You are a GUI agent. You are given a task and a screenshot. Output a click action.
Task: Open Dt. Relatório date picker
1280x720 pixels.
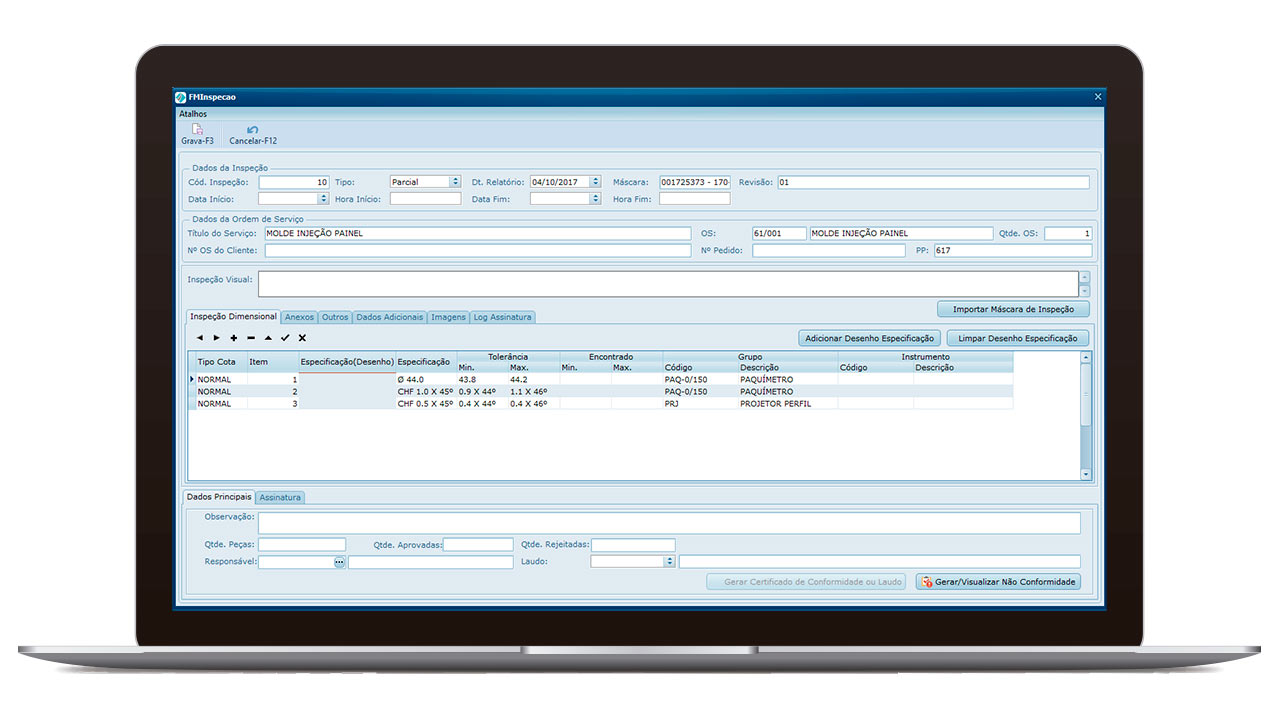(x=595, y=182)
